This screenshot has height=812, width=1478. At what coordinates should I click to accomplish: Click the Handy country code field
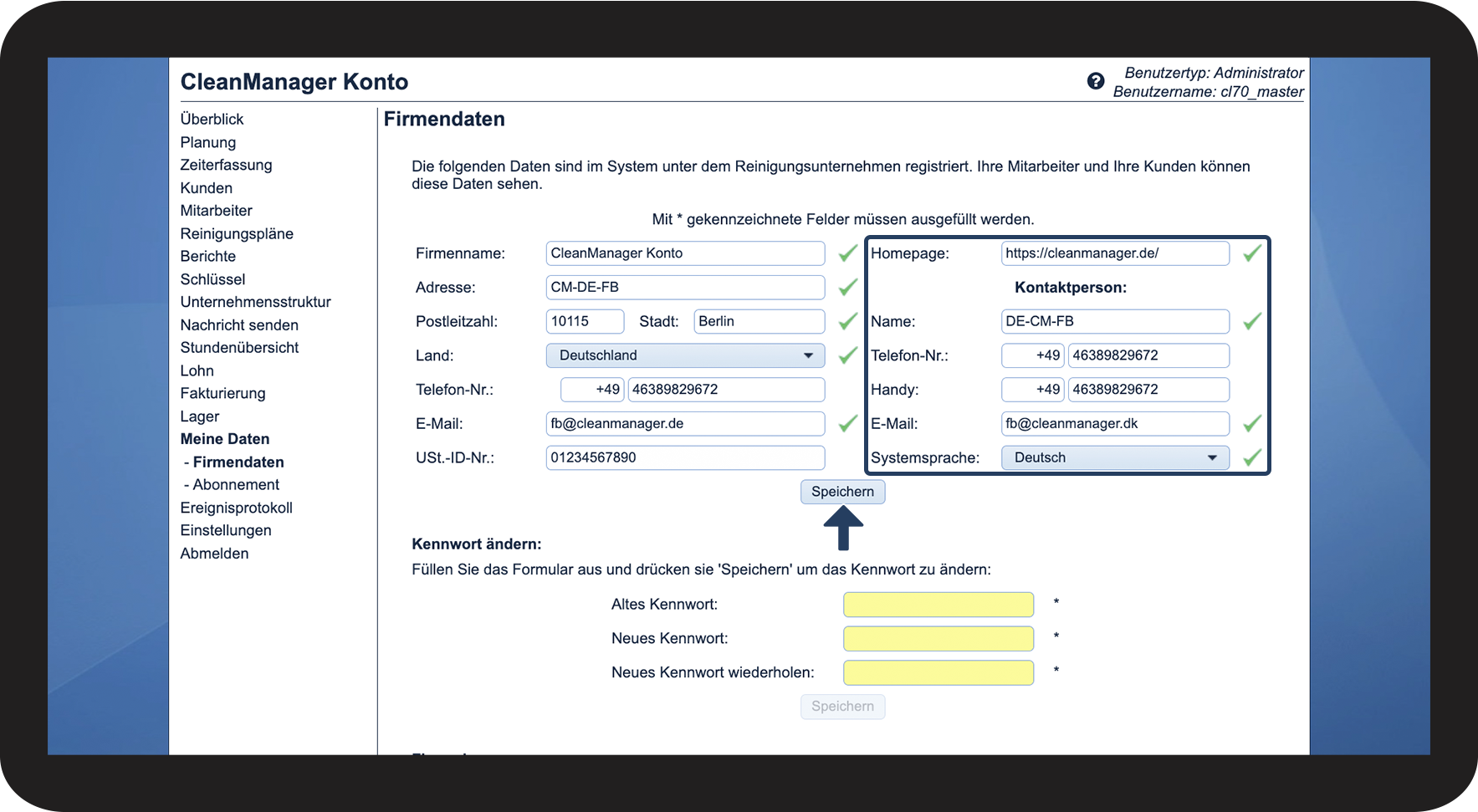[x=1033, y=390]
